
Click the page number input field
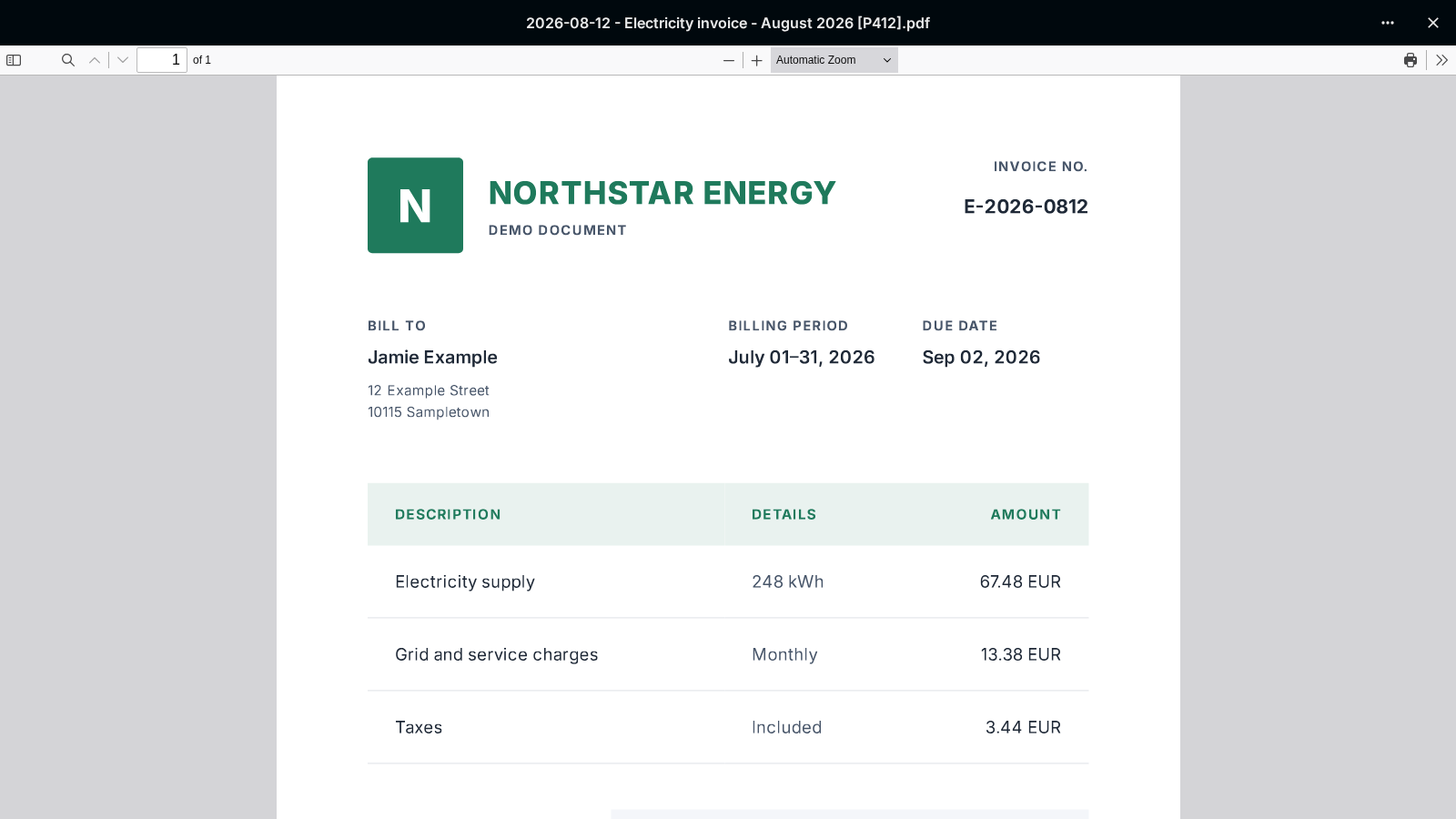[x=162, y=60]
